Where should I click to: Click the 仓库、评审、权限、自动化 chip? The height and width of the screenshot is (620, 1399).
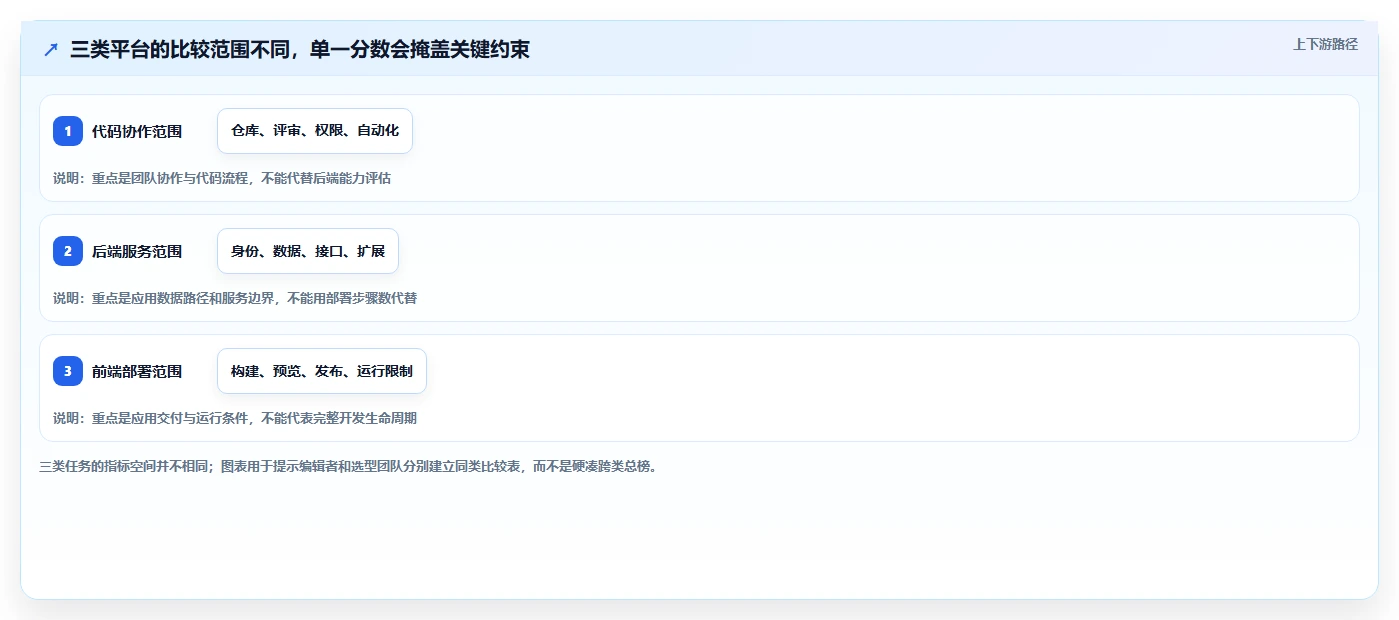click(315, 131)
